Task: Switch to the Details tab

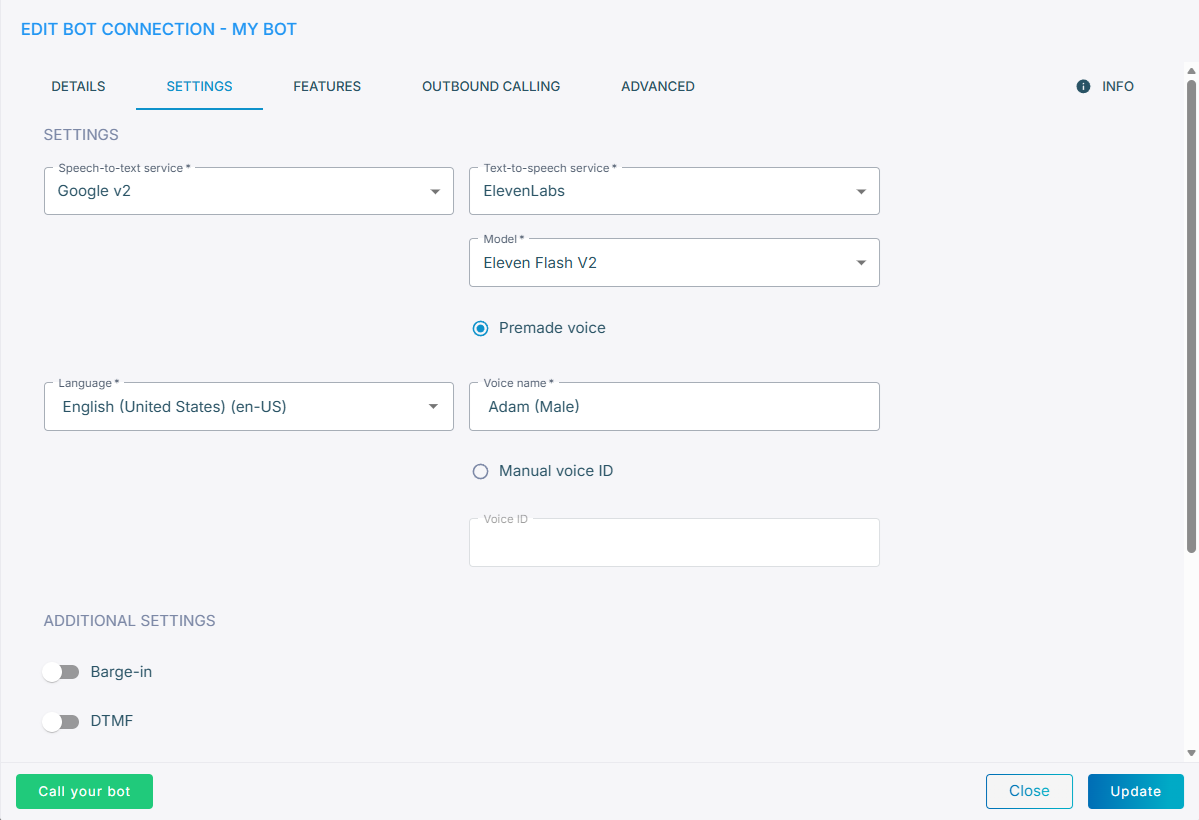Action: [78, 87]
